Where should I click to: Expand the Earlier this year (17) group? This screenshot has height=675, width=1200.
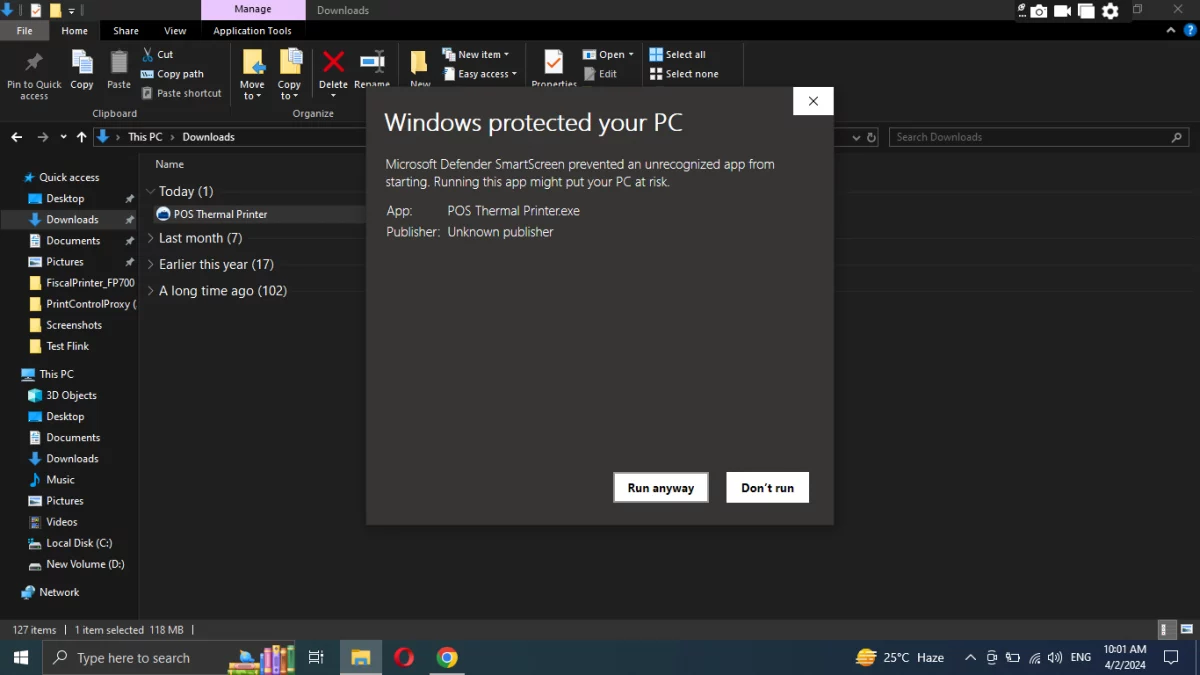pyautogui.click(x=151, y=264)
